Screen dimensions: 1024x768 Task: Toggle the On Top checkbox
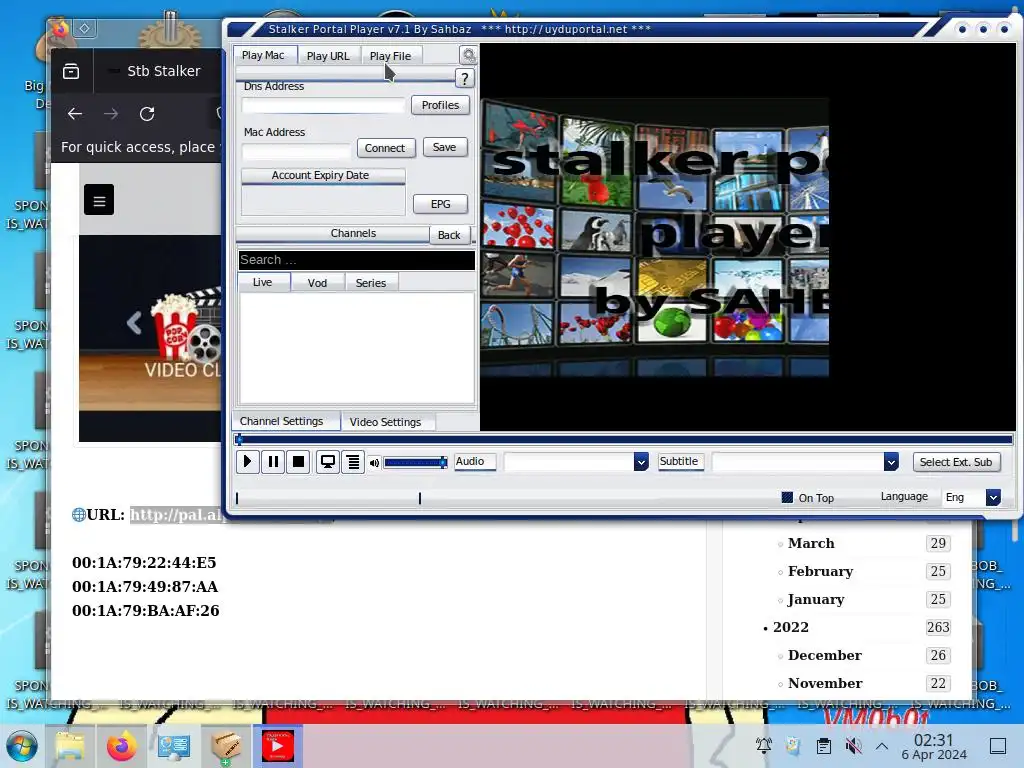(x=787, y=498)
